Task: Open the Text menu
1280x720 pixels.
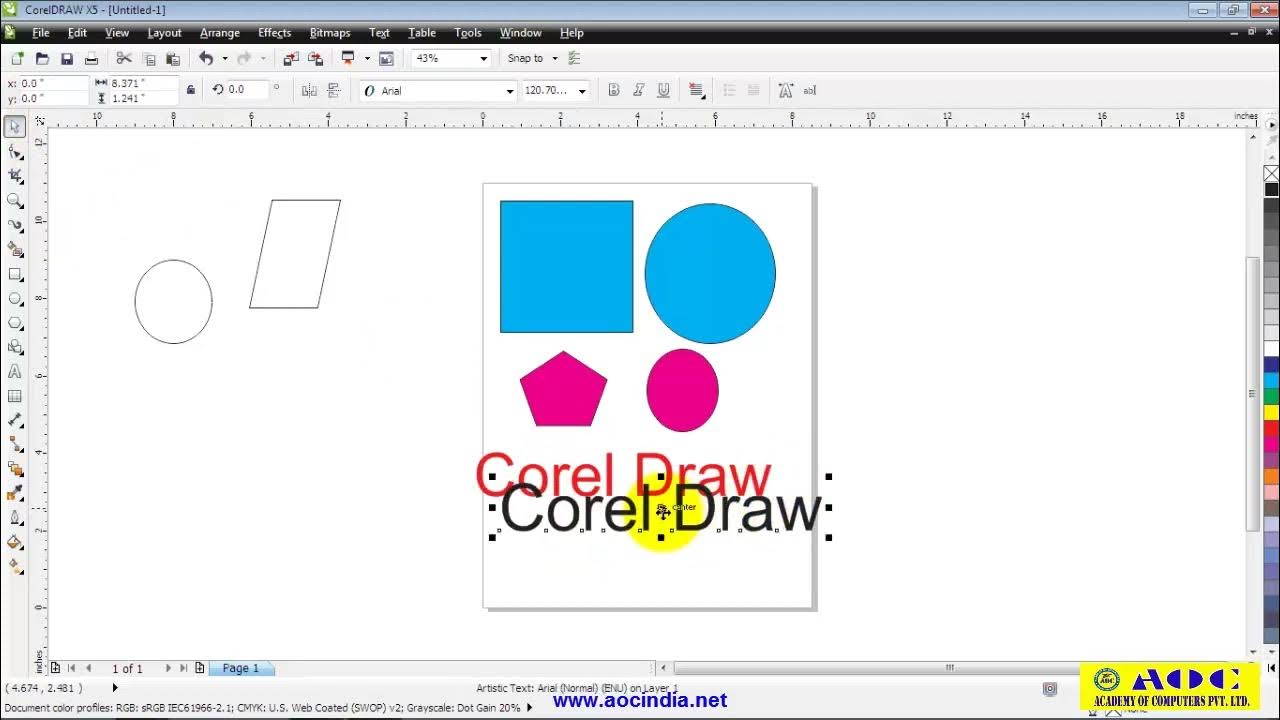Action: (379, 33)
